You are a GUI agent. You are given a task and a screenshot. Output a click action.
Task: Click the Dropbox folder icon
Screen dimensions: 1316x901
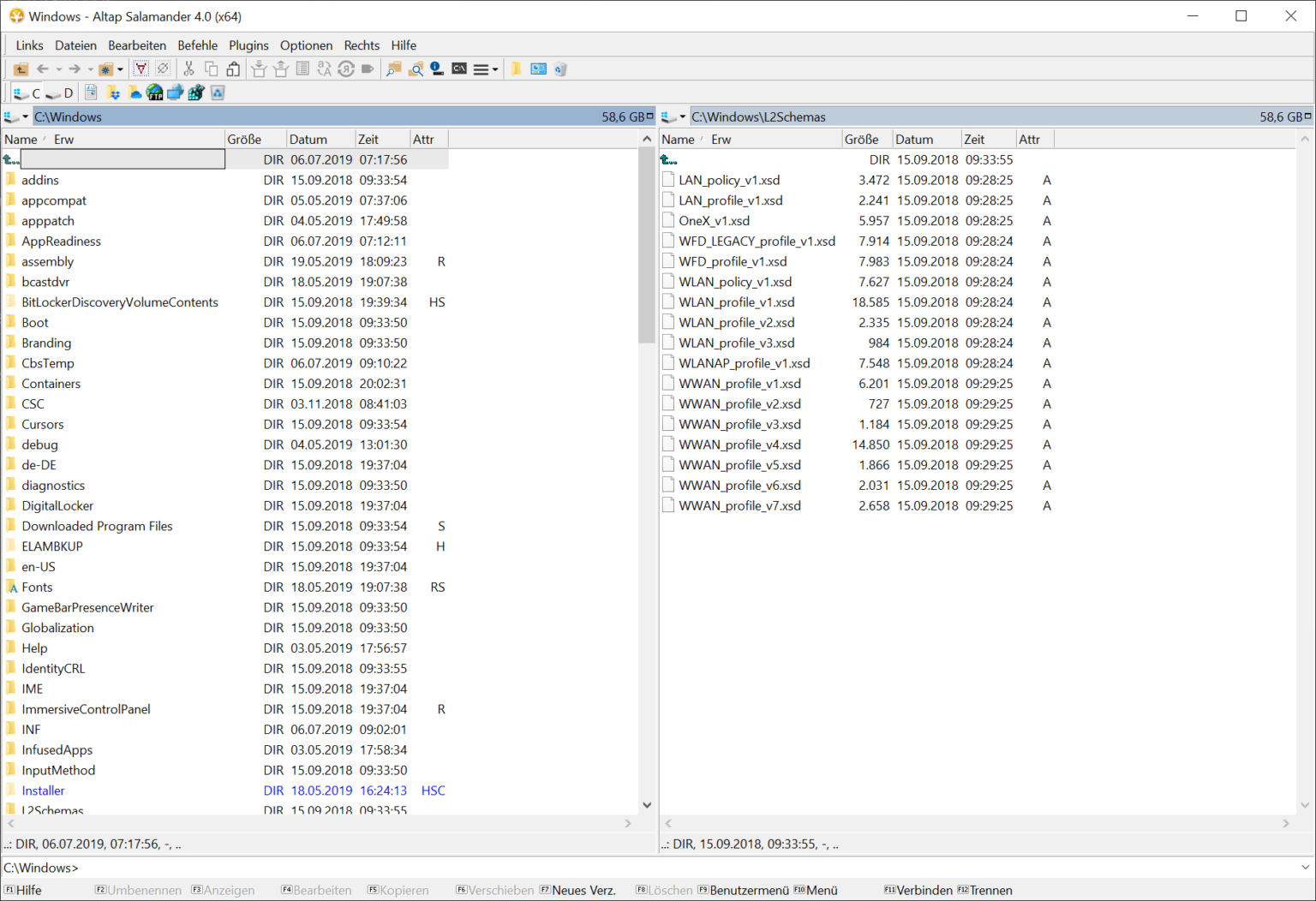113,92
